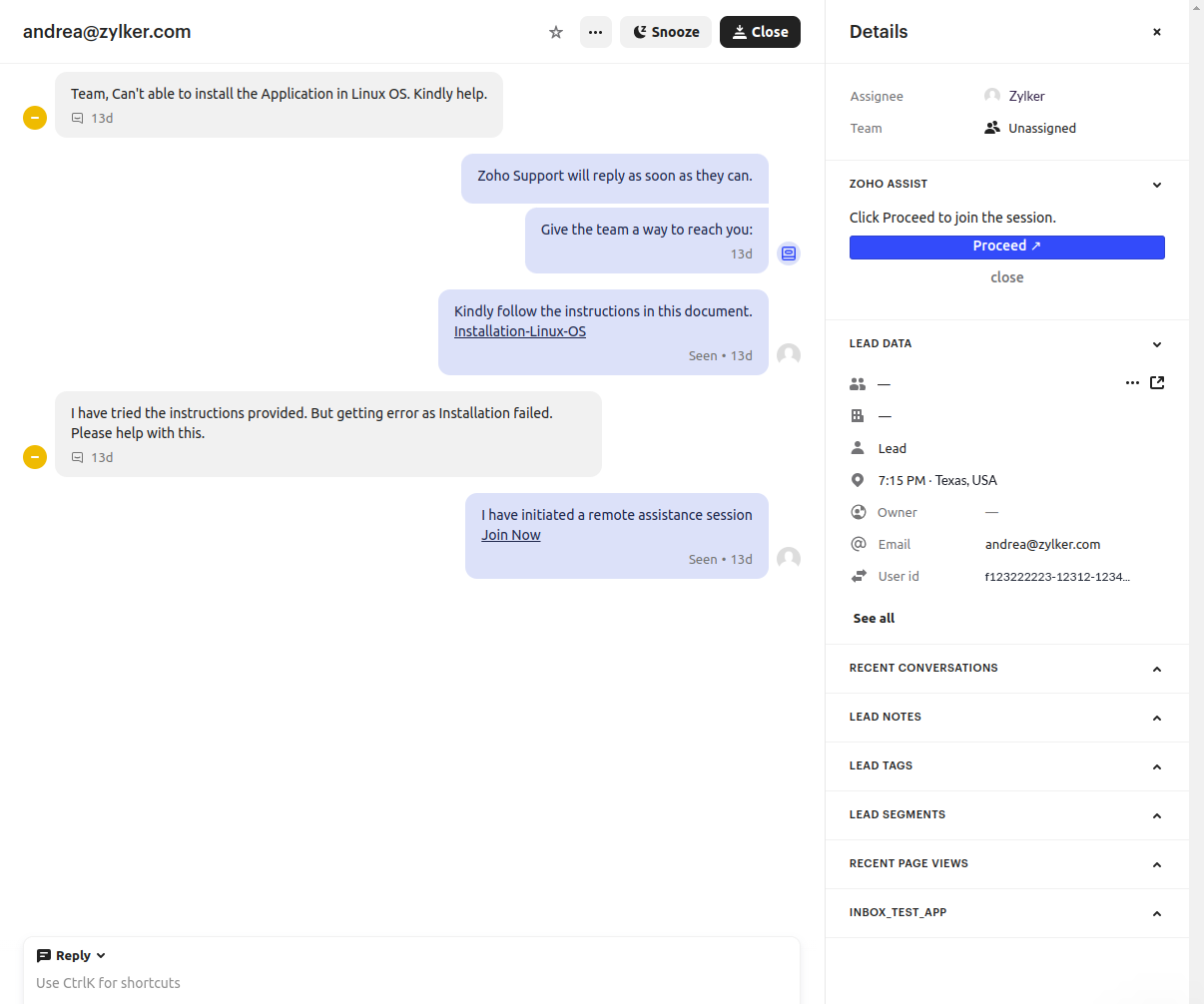This screenshot has width=1204, height=1004.
Task: Expand the Recent Page Views section
Action: click(x=1157, y=864)
